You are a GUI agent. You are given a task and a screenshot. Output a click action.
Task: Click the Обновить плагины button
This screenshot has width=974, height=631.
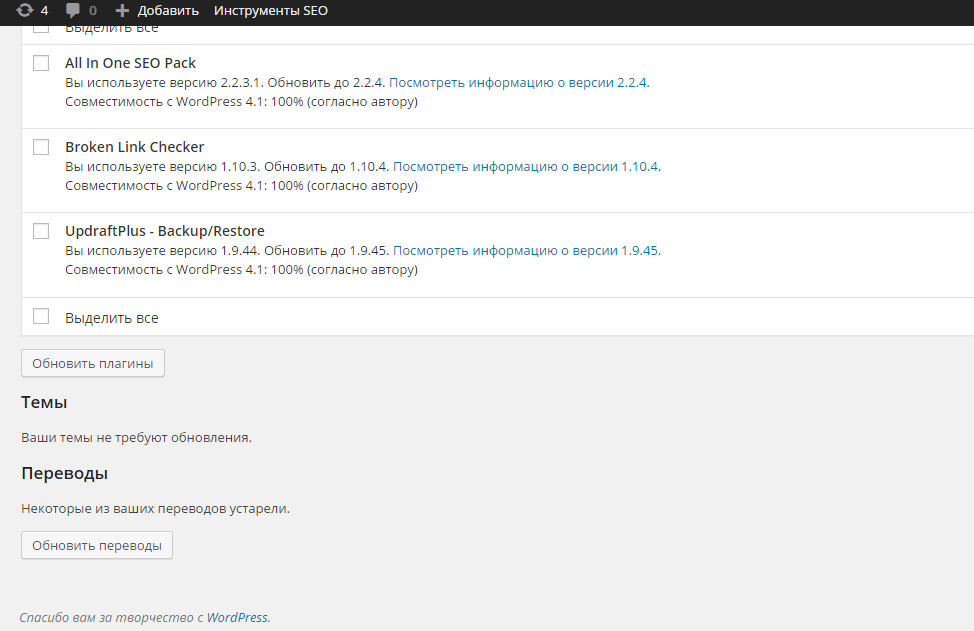click(x=93, y=363)
